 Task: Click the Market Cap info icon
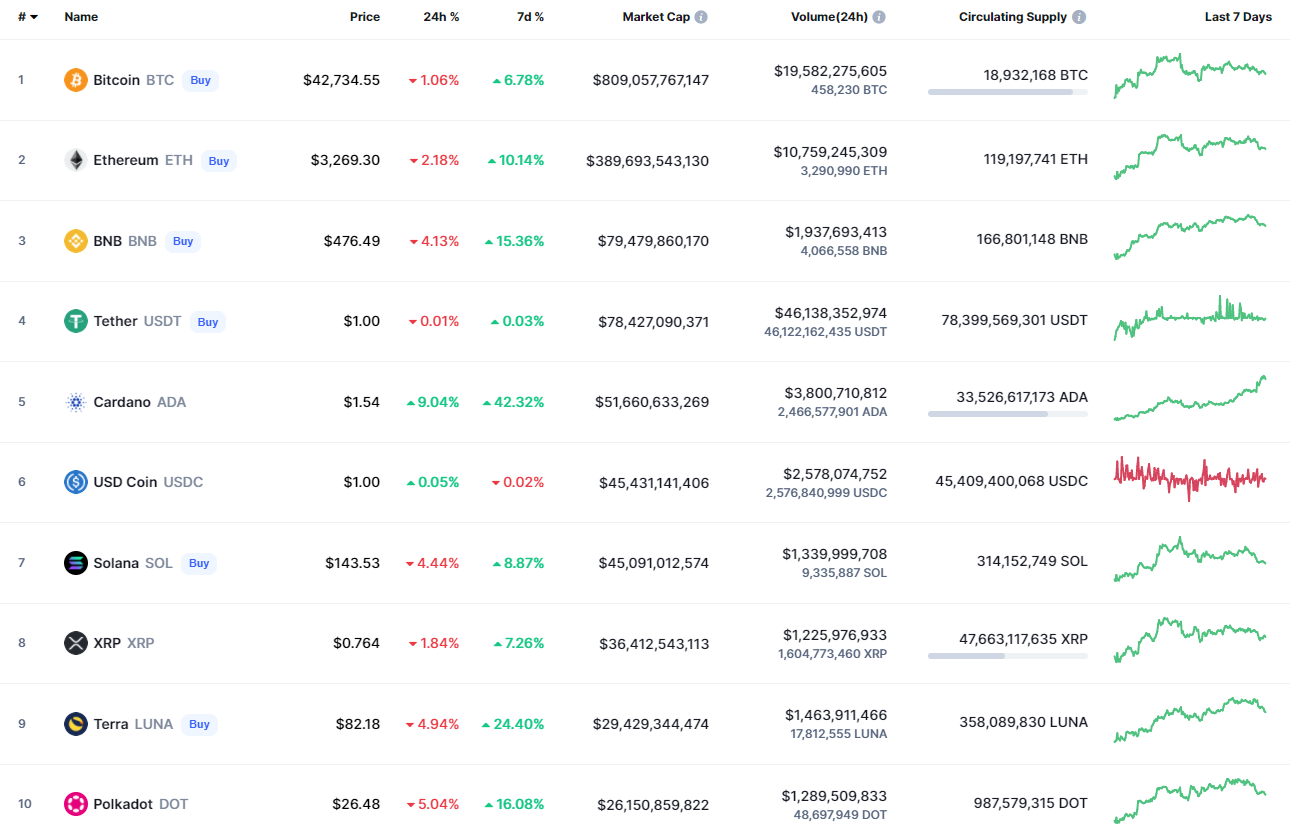click(701, 17)
